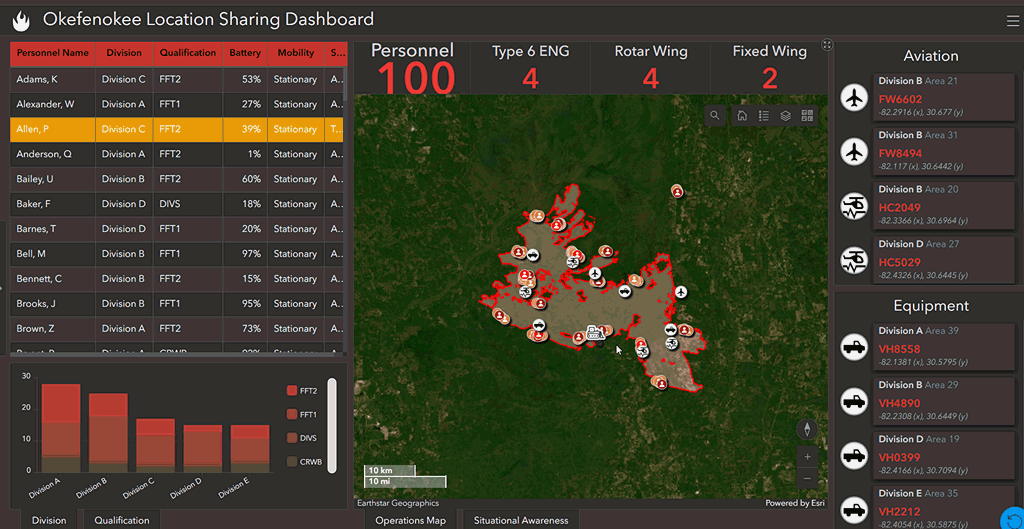Toggle the DIVS series in the chart legend
The image size is (1024, 529).
[x=301, y=438]
